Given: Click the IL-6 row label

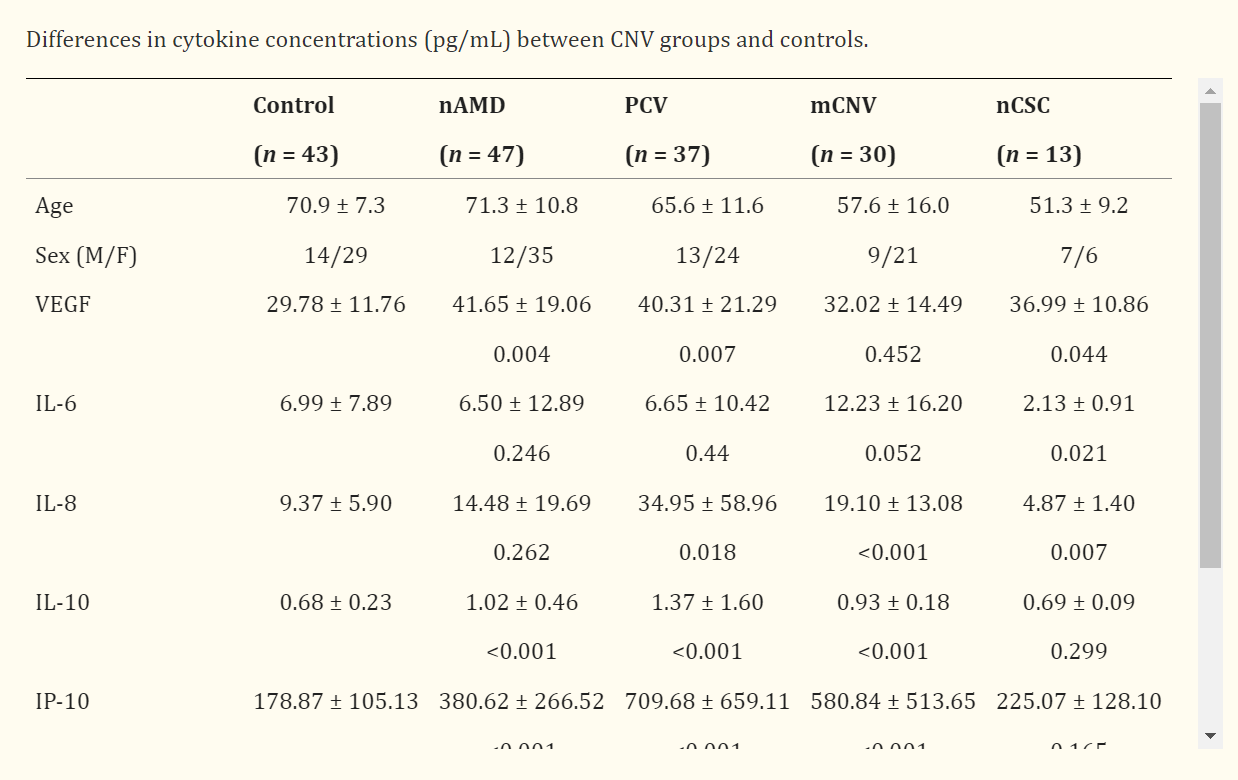Looking at the screenshot, I should point(56,404).
